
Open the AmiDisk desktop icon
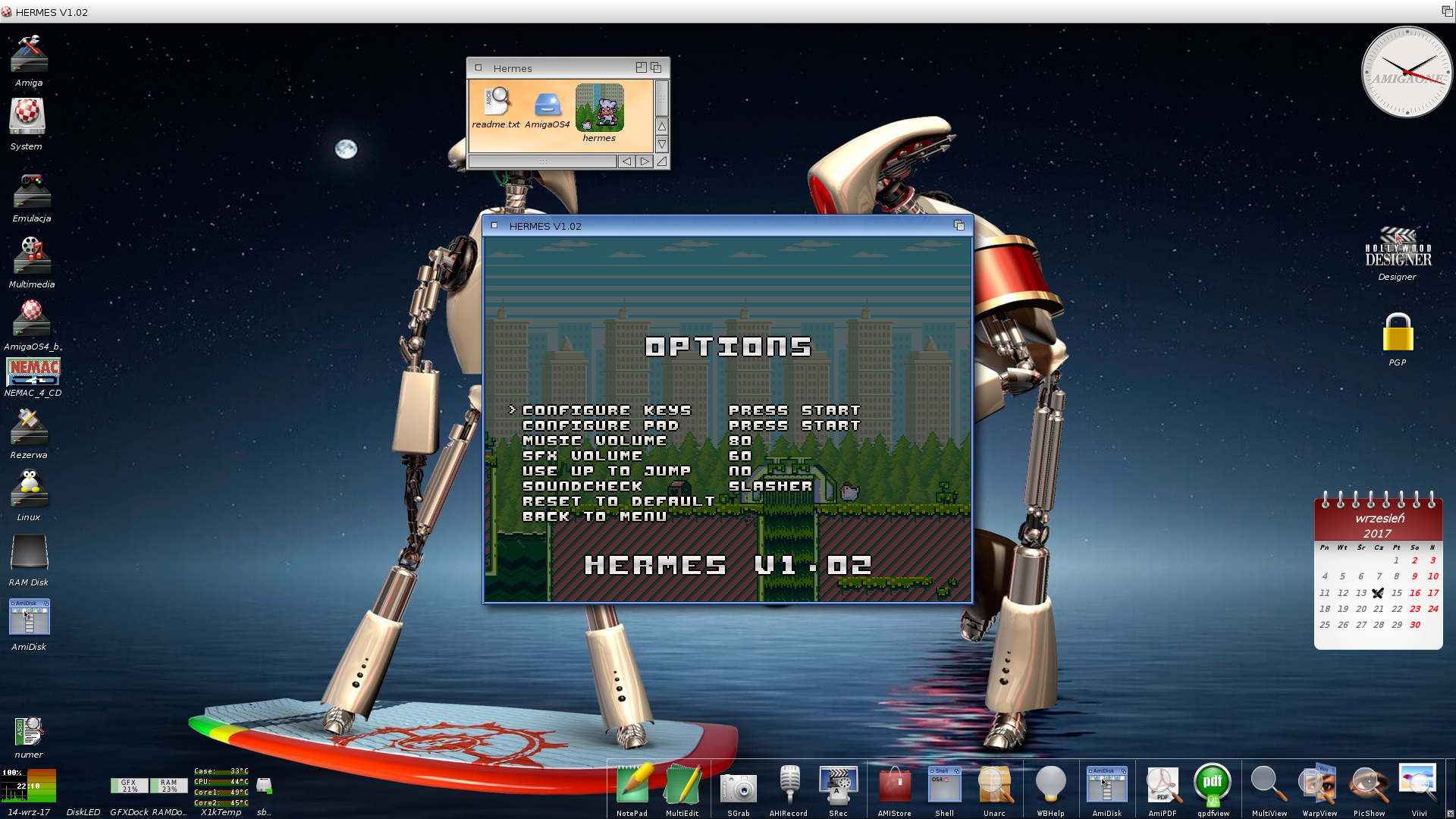[29, 617]
